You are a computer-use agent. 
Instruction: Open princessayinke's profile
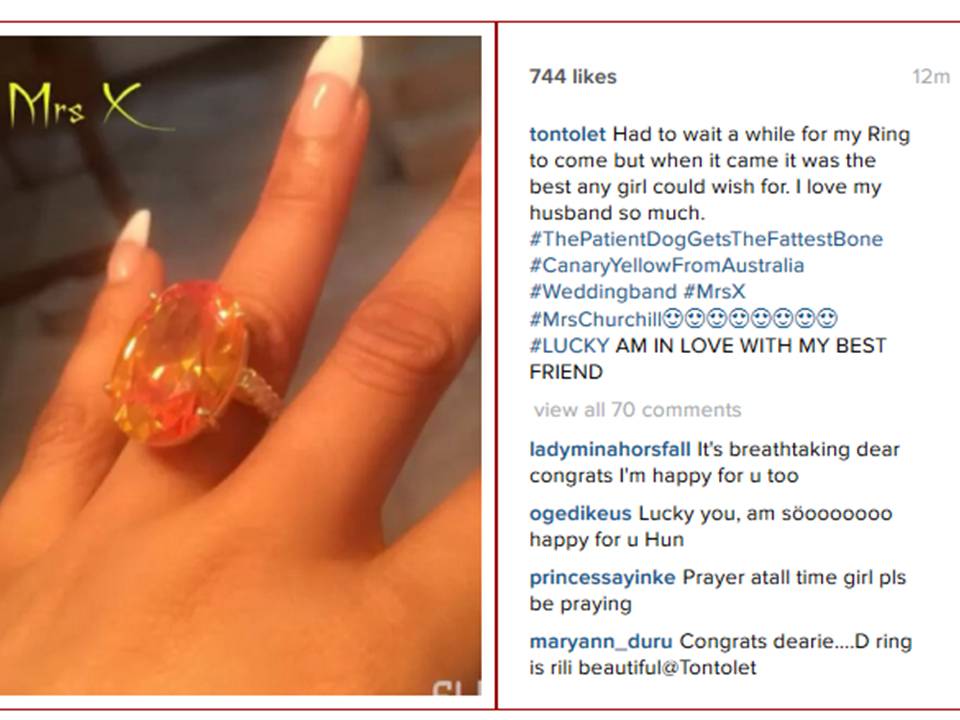(602, 577)
